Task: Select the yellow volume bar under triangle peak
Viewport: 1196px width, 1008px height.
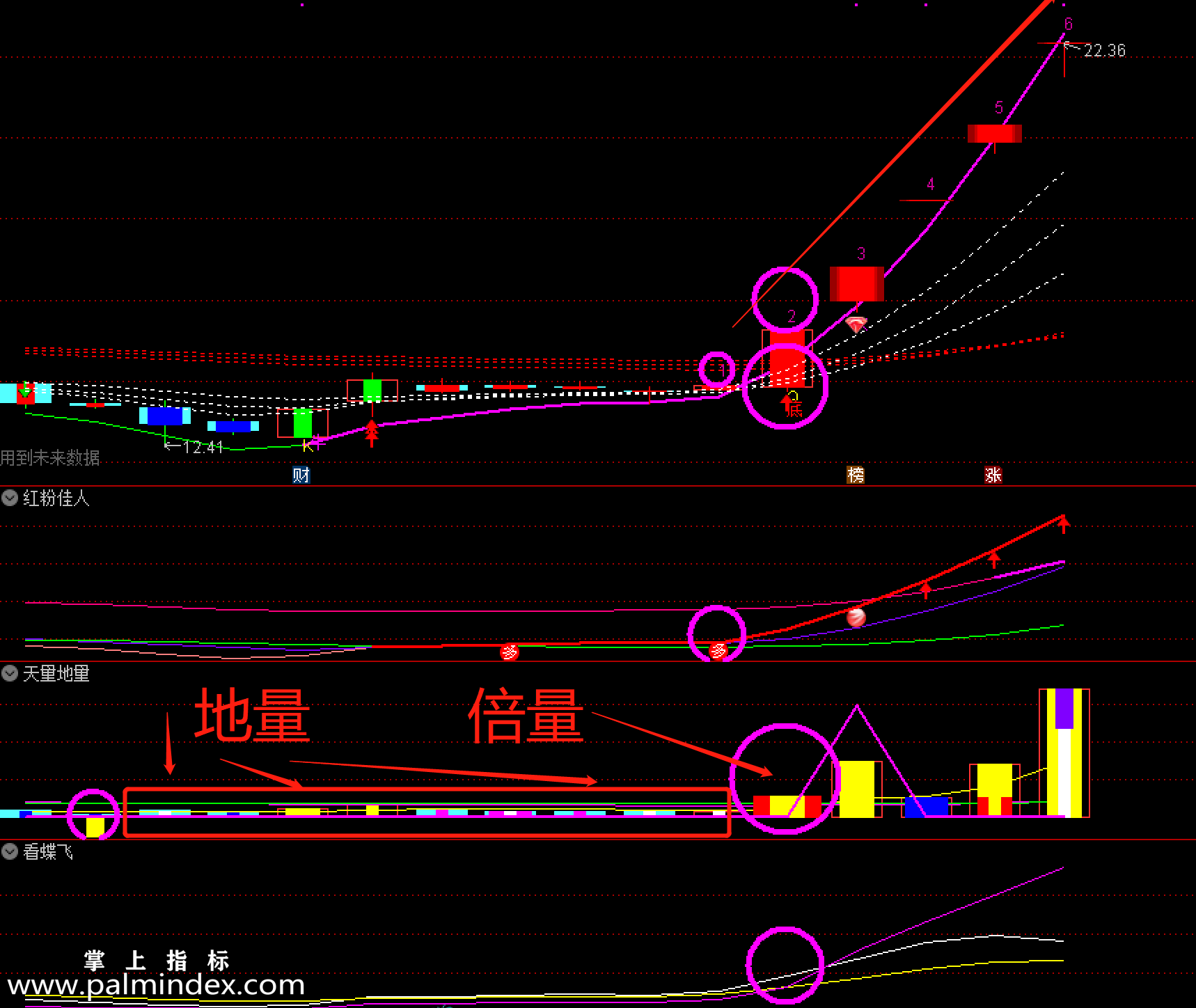Action: [x=857, y=789]
